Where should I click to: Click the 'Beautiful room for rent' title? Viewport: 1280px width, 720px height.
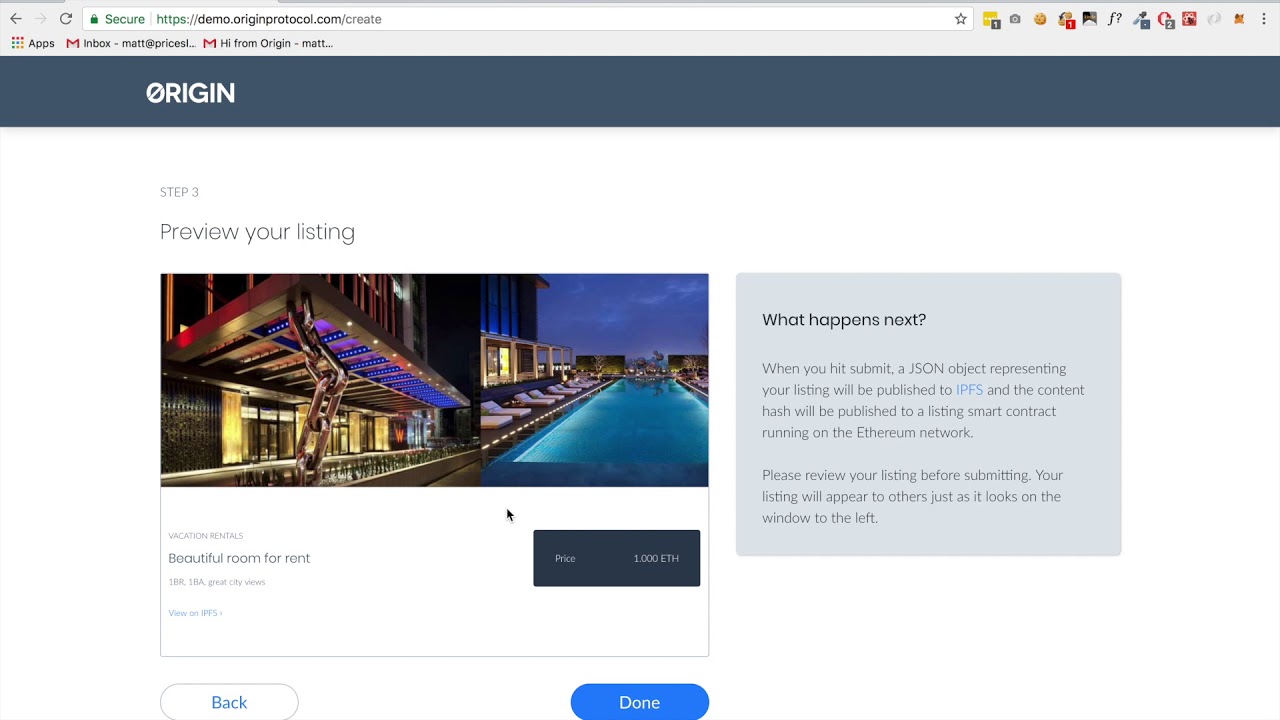(x=239, y=558)
